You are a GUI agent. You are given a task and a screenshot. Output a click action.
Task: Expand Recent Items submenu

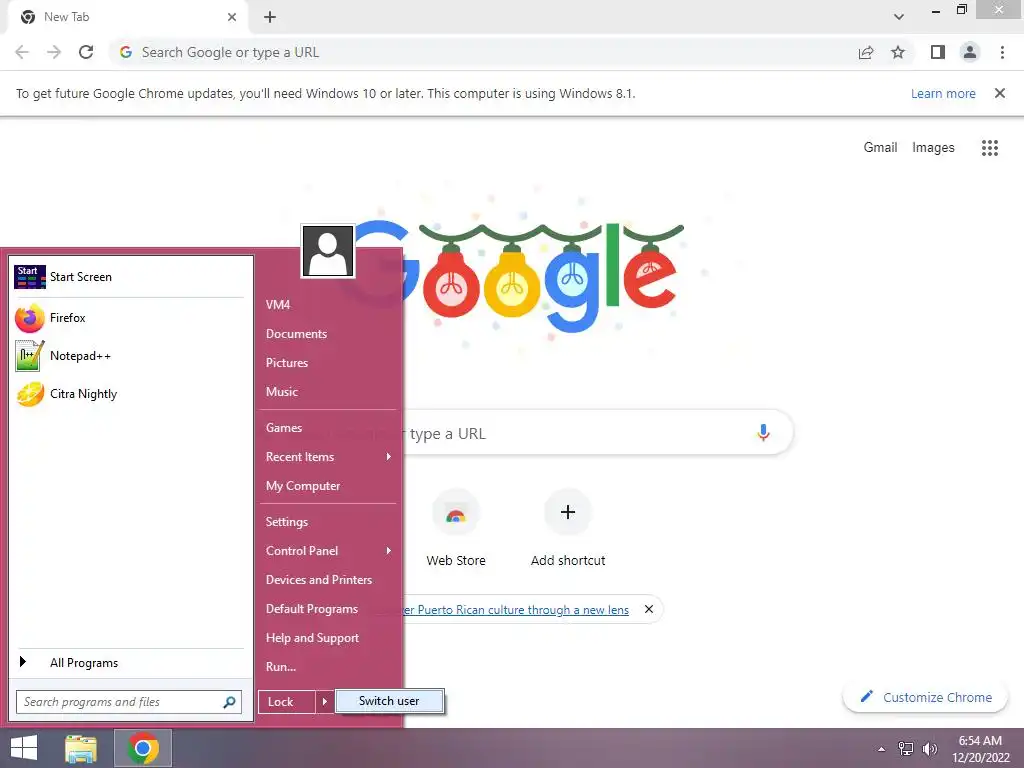(328, 457)
